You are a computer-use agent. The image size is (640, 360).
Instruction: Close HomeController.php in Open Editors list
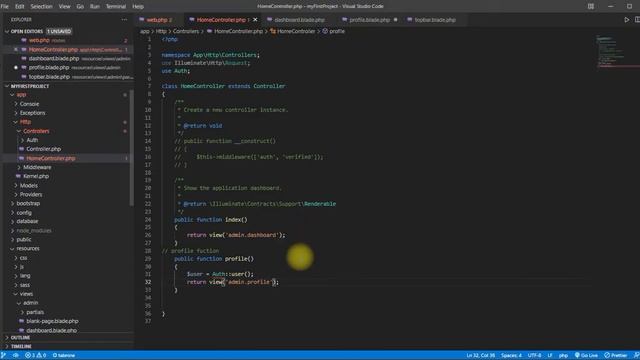coord(16,49)
